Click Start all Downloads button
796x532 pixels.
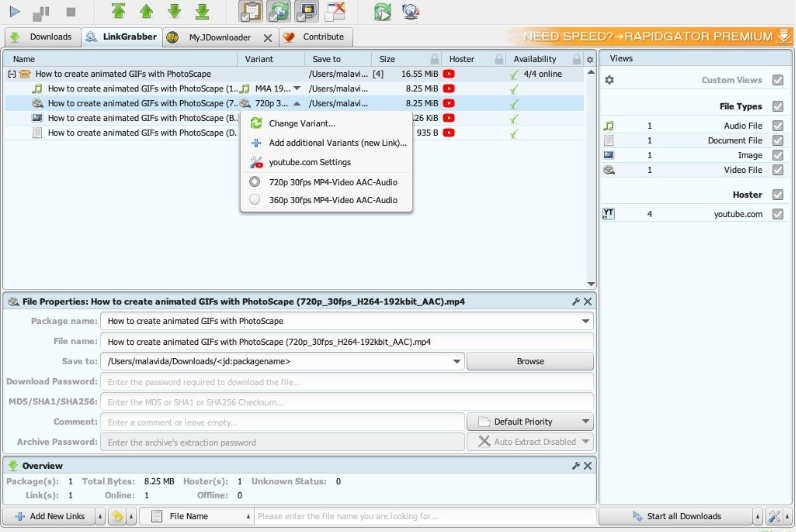[676, 516]
